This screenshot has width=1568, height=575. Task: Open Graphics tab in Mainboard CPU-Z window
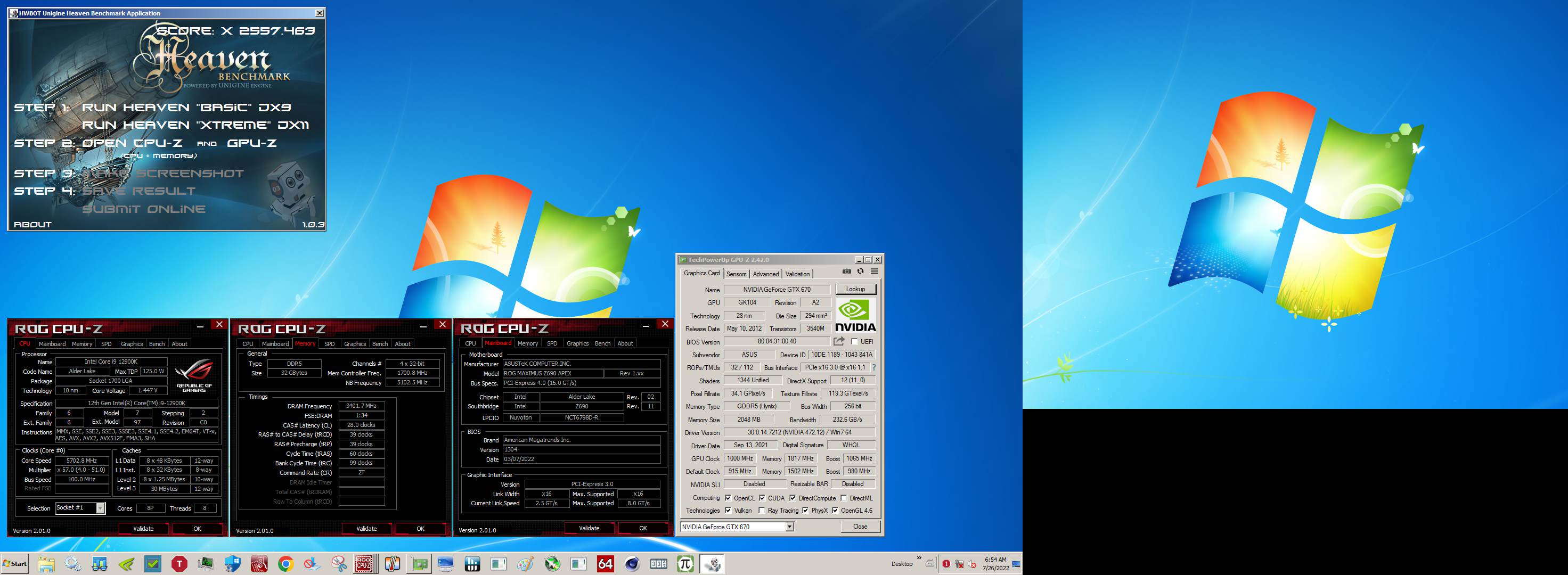click(x=578, y=343)
